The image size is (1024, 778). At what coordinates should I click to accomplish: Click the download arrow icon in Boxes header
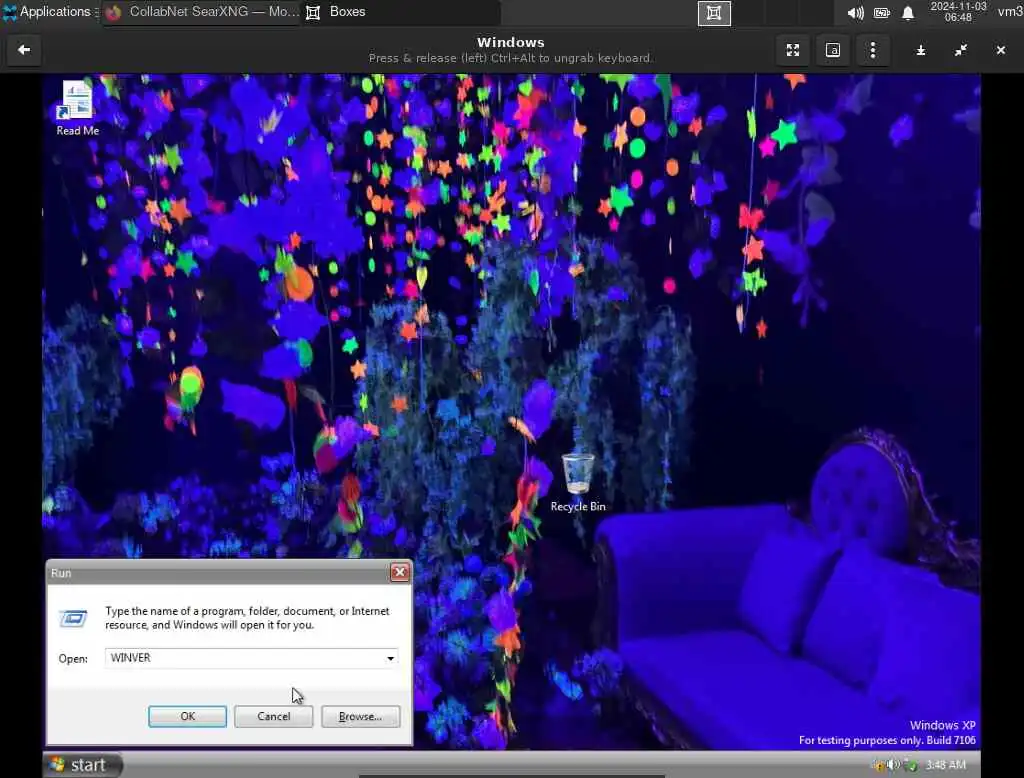coord(921,50)
